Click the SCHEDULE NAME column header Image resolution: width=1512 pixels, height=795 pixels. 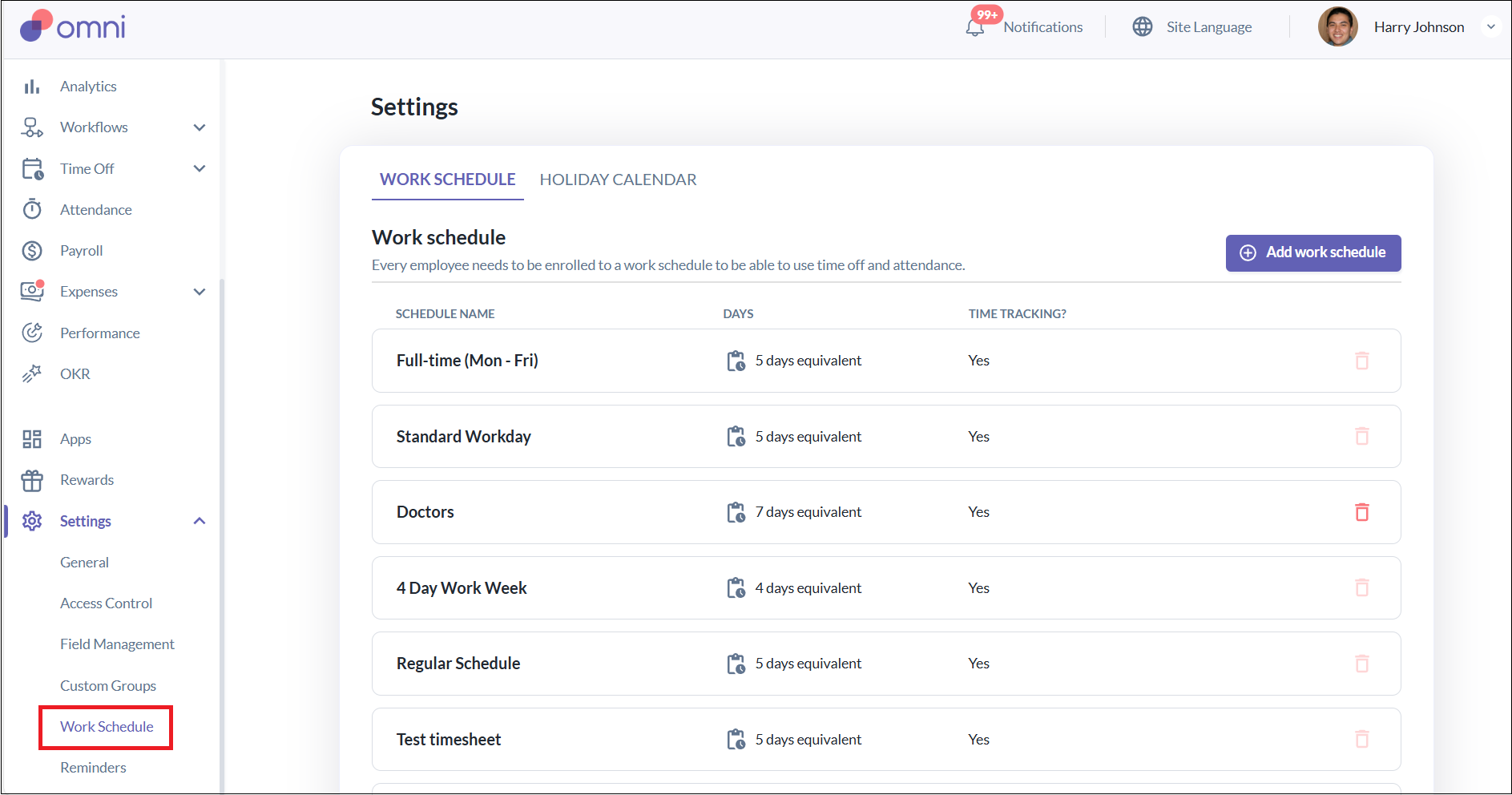445,314
